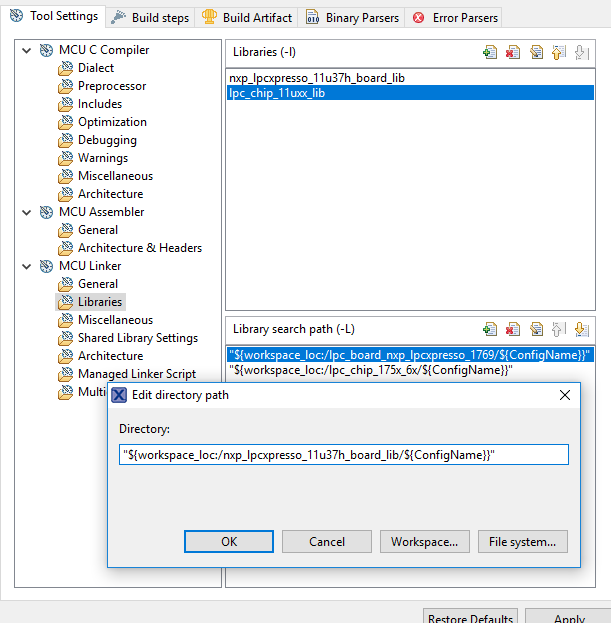Click the Architecture & Headers icon
The image size is (611, 623).
[66, 248]
